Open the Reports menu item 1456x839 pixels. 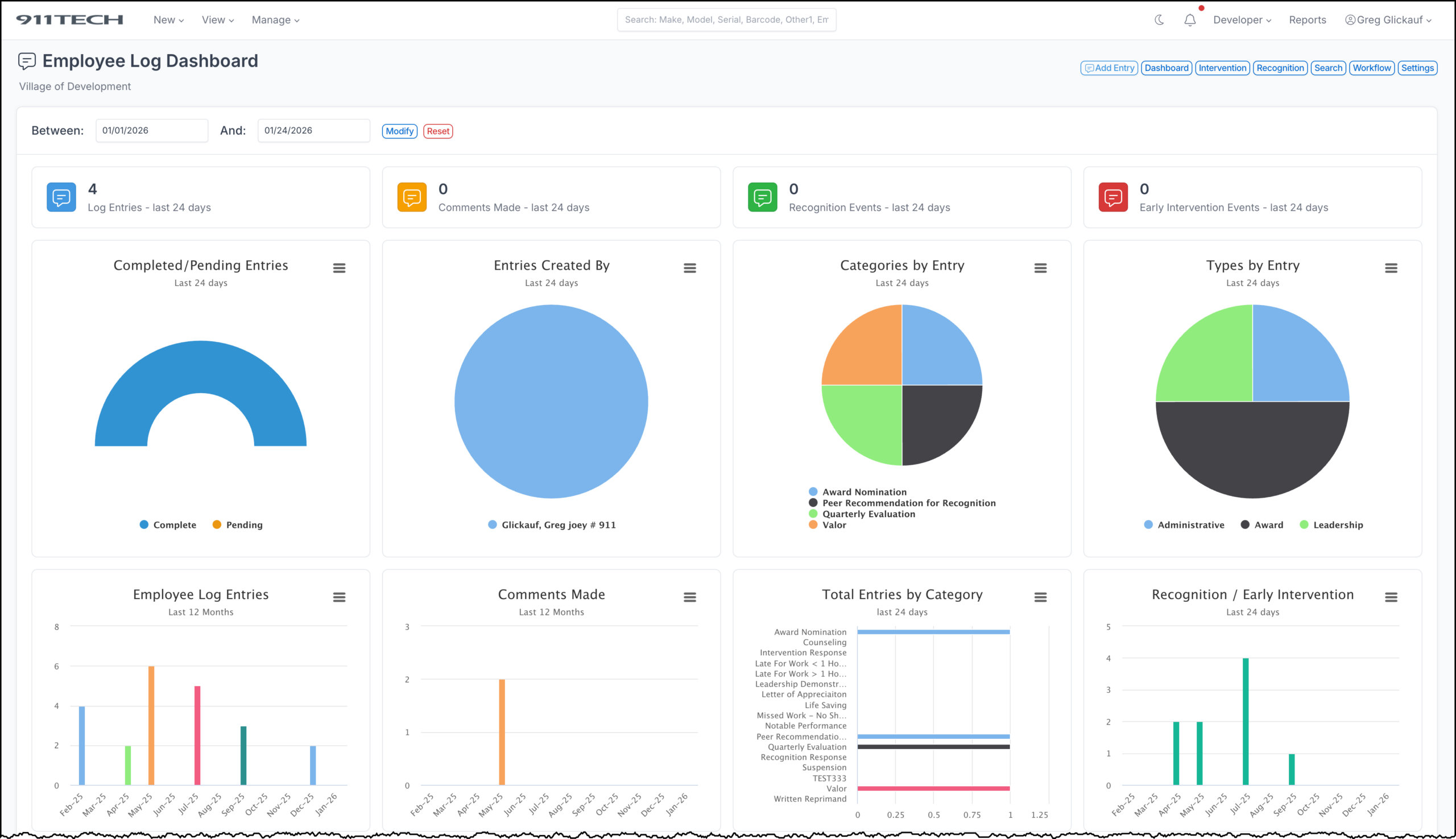coord(1307,19)
